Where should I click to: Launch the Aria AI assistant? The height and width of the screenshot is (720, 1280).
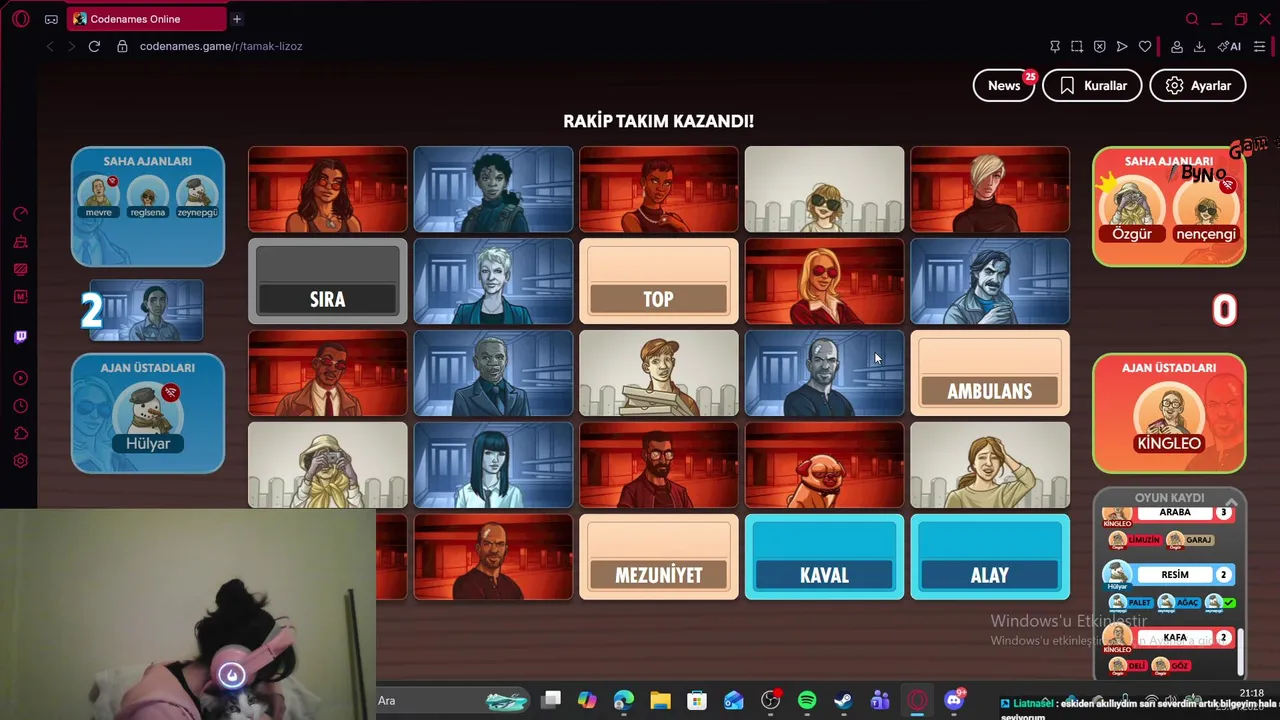click(x=1230, y=46)
